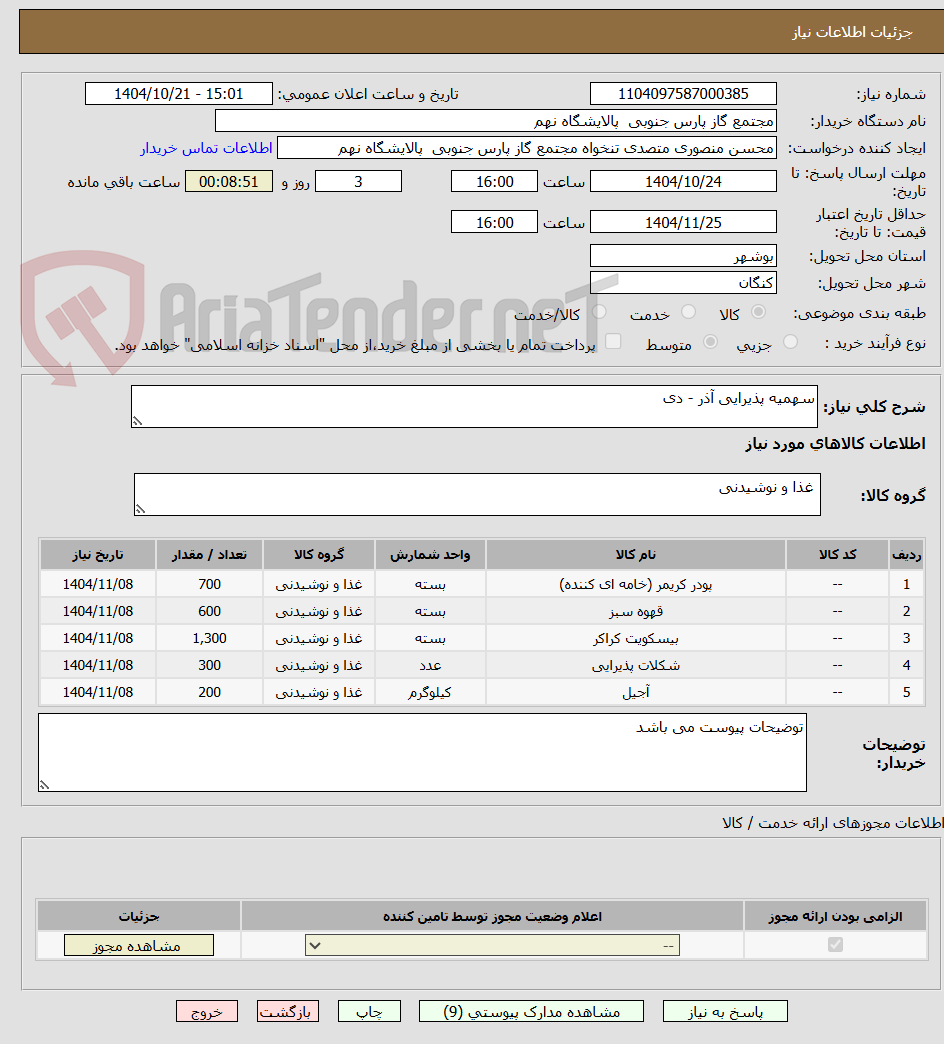Click the price validity date 1404/11/25

683,222
